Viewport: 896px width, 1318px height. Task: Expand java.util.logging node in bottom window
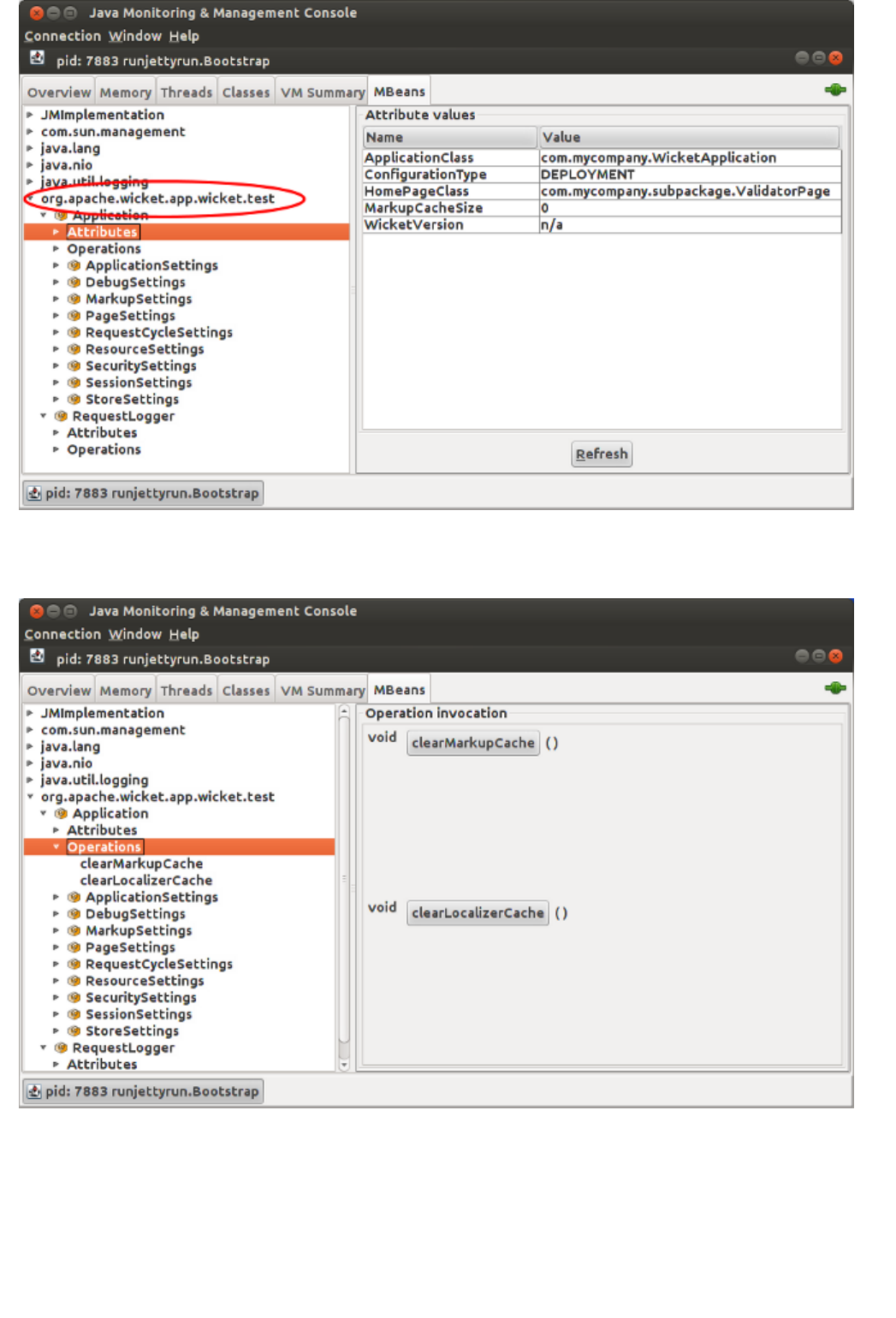point(30,780)
